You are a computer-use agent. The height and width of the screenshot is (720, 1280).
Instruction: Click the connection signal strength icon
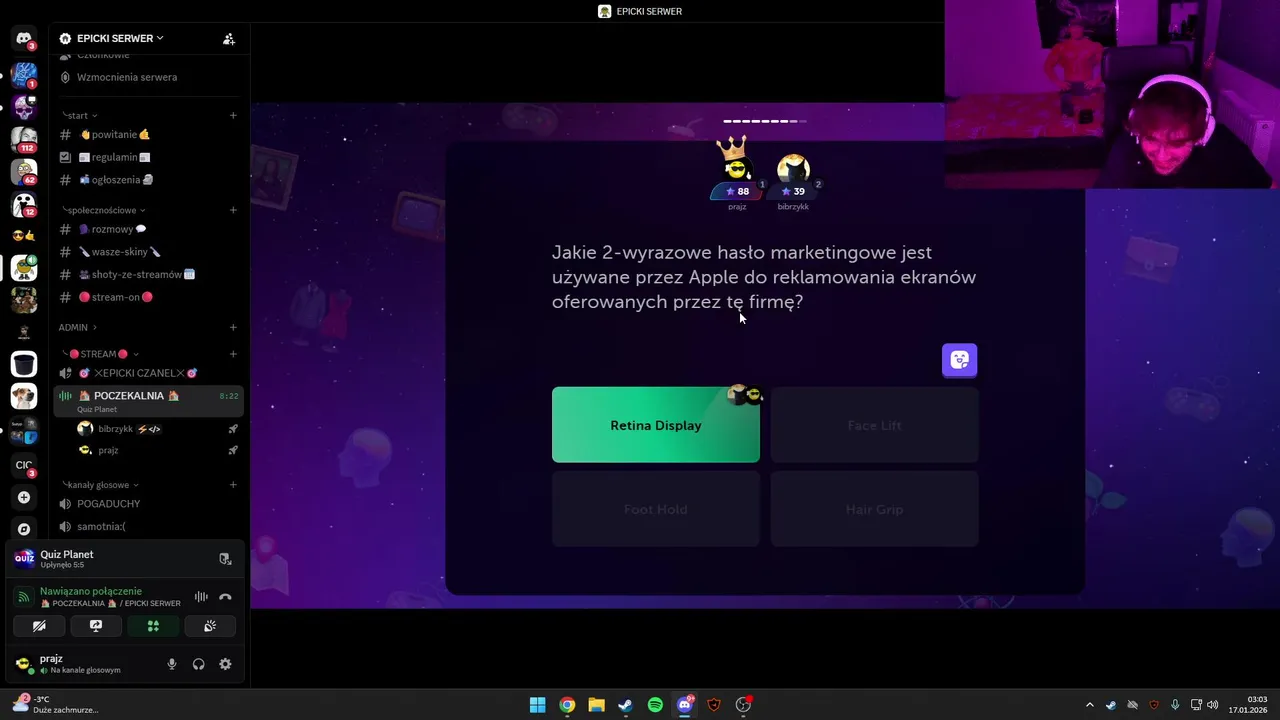(x=24, y=597)
